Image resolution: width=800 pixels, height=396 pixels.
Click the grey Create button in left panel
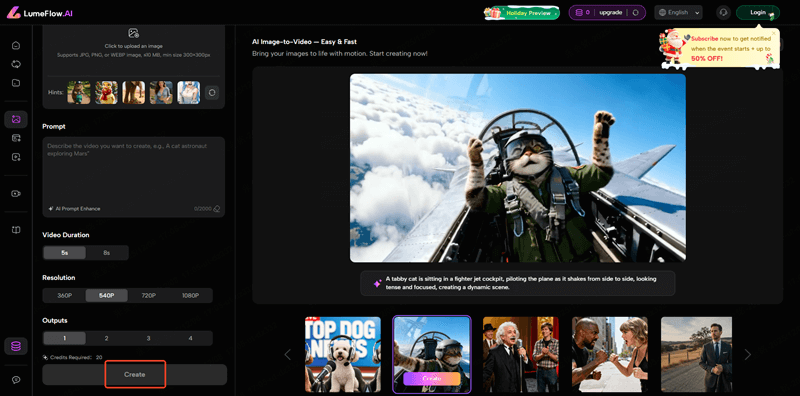click(x=135, y=375)
